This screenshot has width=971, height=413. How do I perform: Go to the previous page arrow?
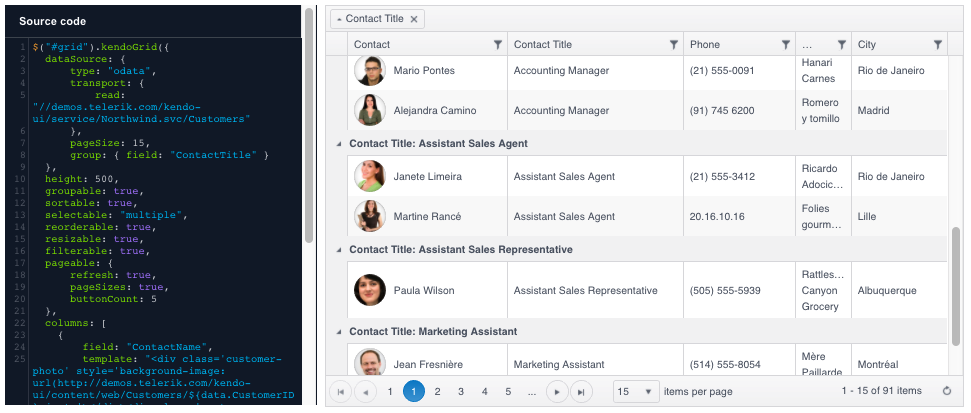(x=365, y=392)
